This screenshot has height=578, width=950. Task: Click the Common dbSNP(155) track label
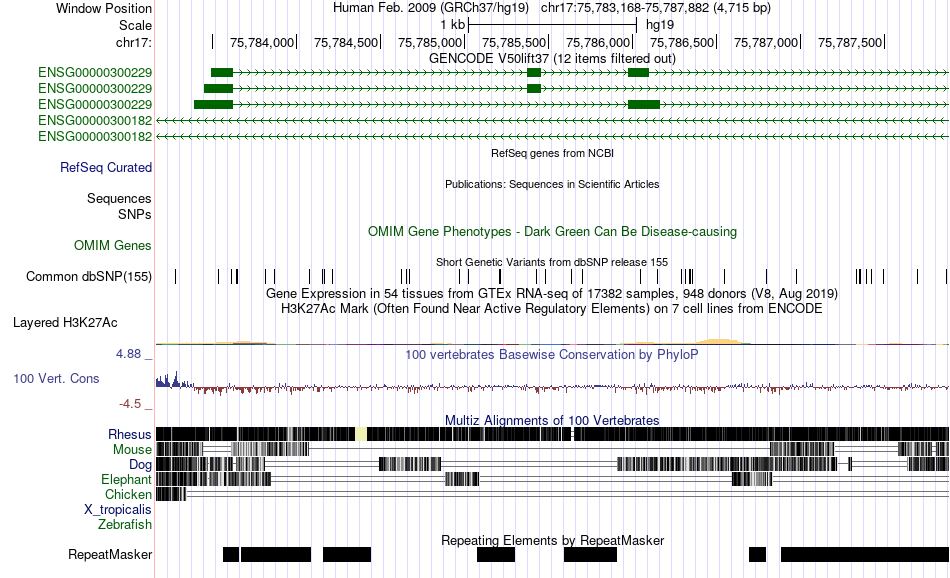pyautogui.click(x=88, y=277)
